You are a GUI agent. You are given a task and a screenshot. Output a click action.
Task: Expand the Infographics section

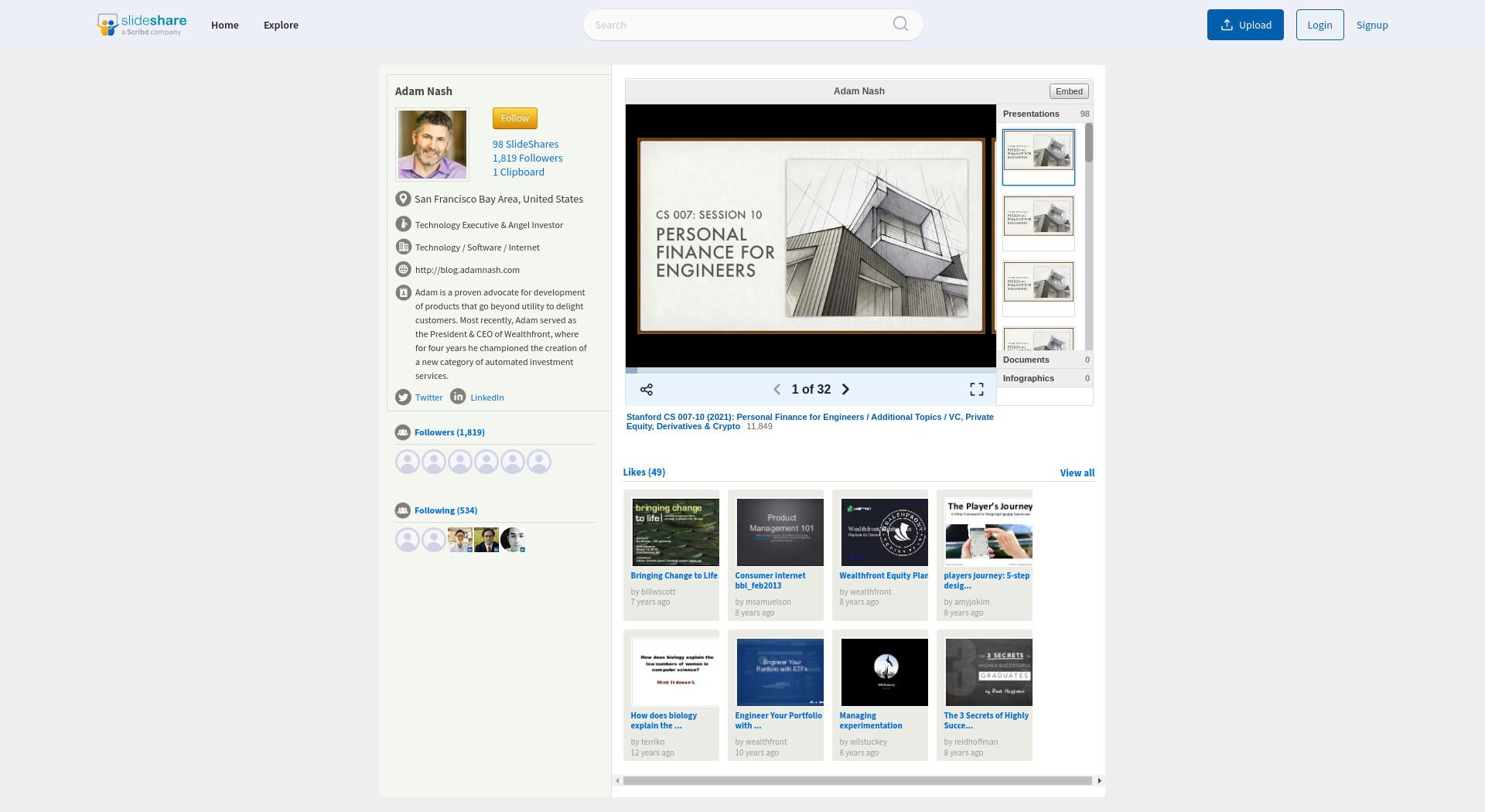click(1045, 378)
